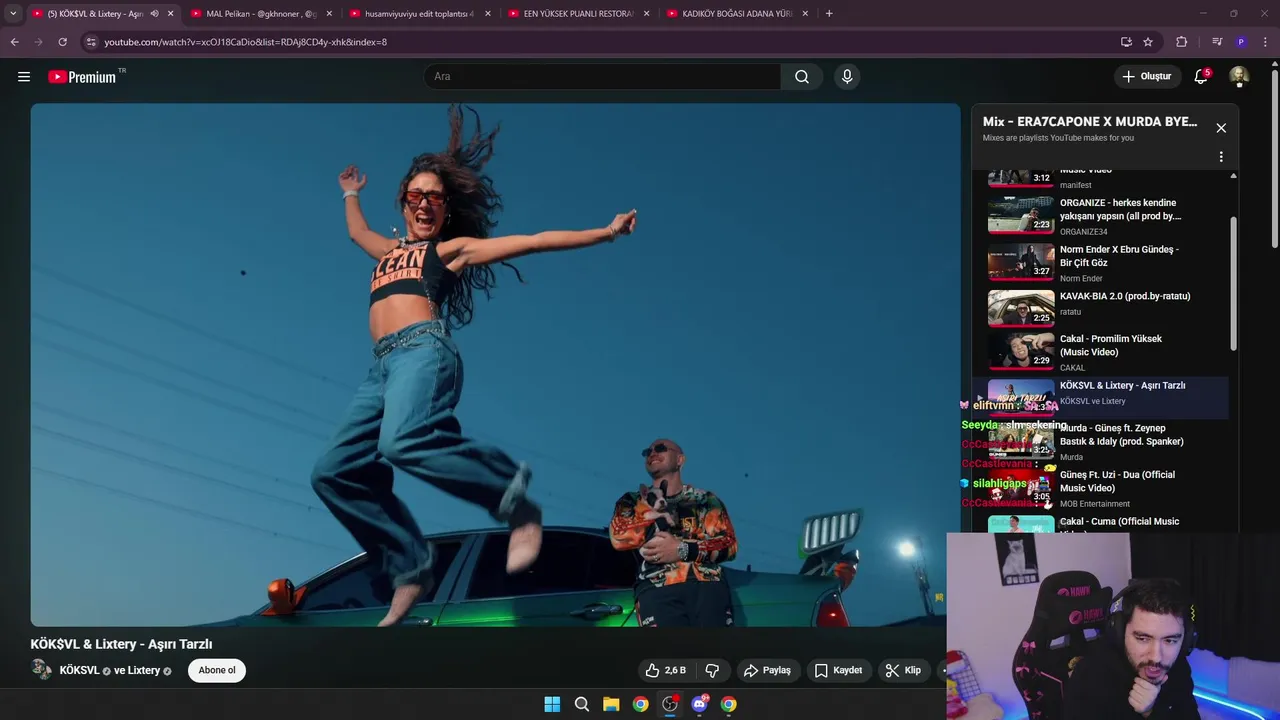The width and height of the screenshot is (1280, 720).
Task: Subscribe with Abone ol button
Action: (x=217, y=670)
